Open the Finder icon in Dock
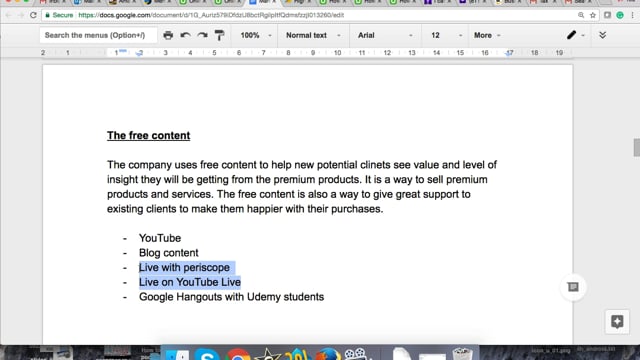Viewport: 640px width, 360px height. (x=176, y=354)
